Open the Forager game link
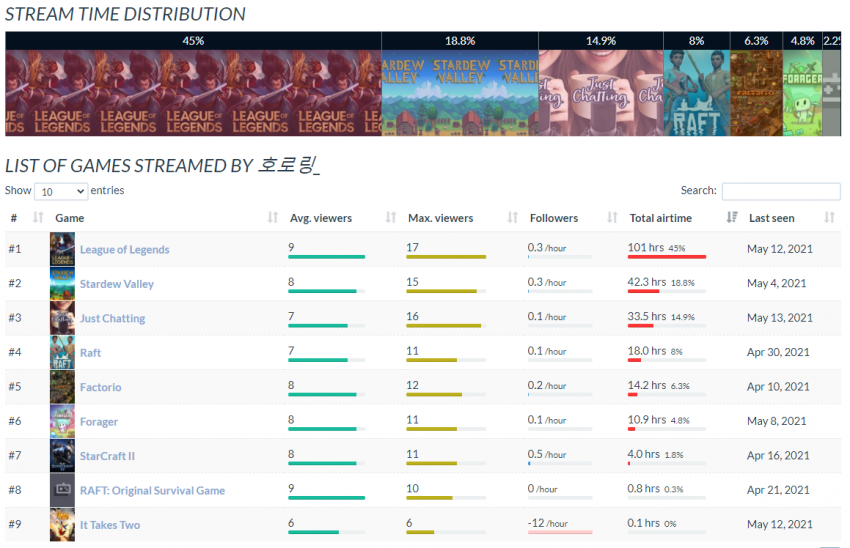Screen dimensions: 850x548 pos(99,422)
